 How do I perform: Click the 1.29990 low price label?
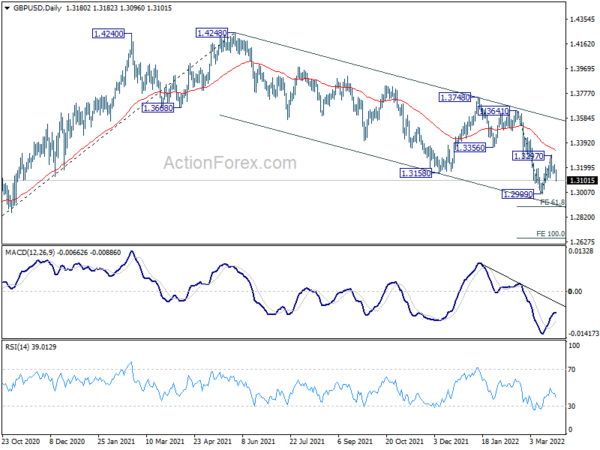click(x=517, y=194)
